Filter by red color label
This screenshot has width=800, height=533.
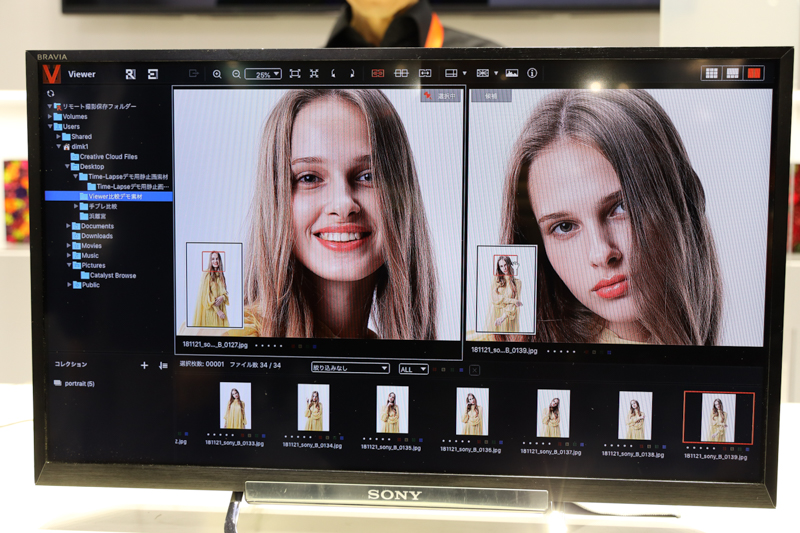pyautogui.click(x=435, y=369)
